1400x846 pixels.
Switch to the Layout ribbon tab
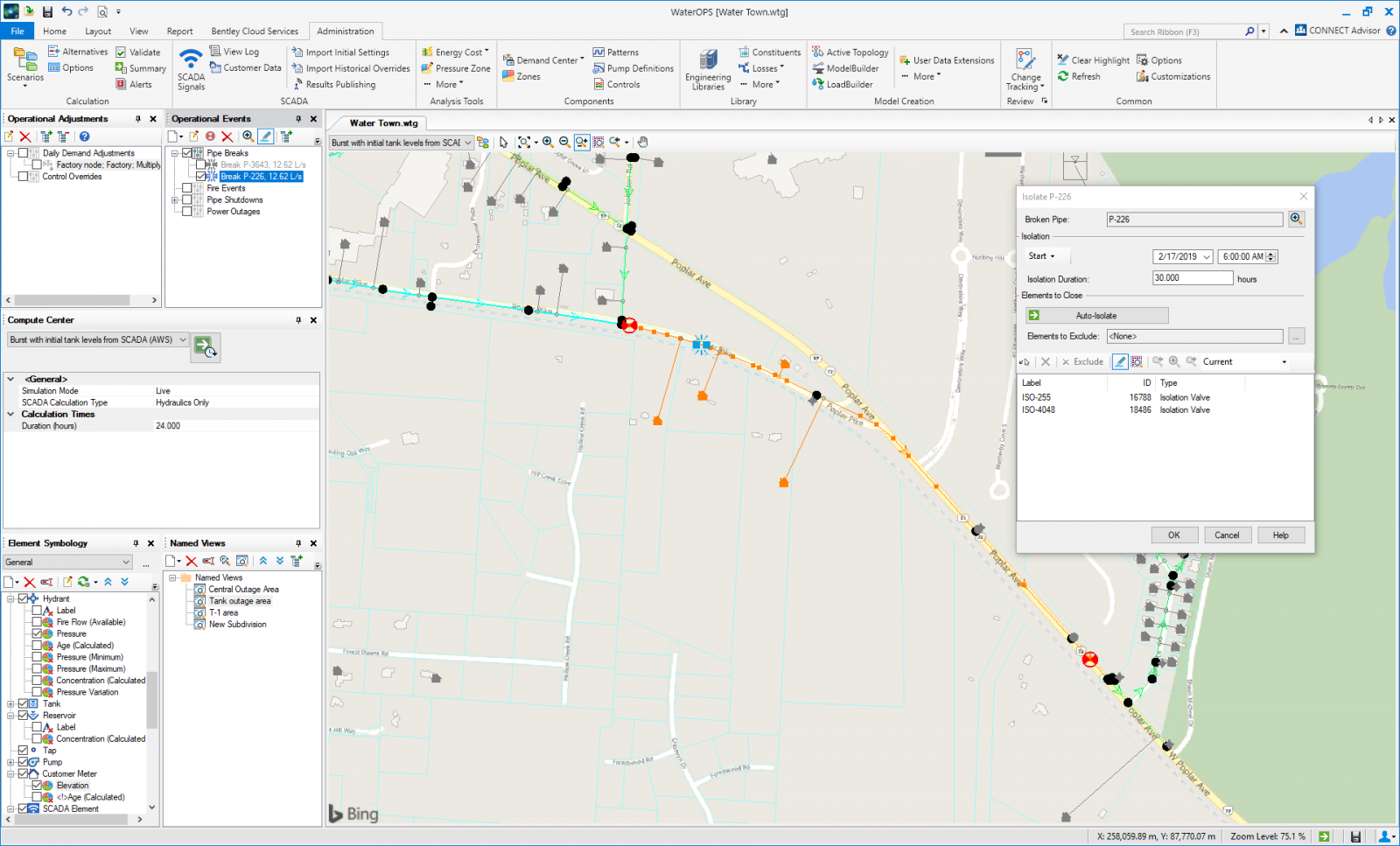tap(98, 31)
